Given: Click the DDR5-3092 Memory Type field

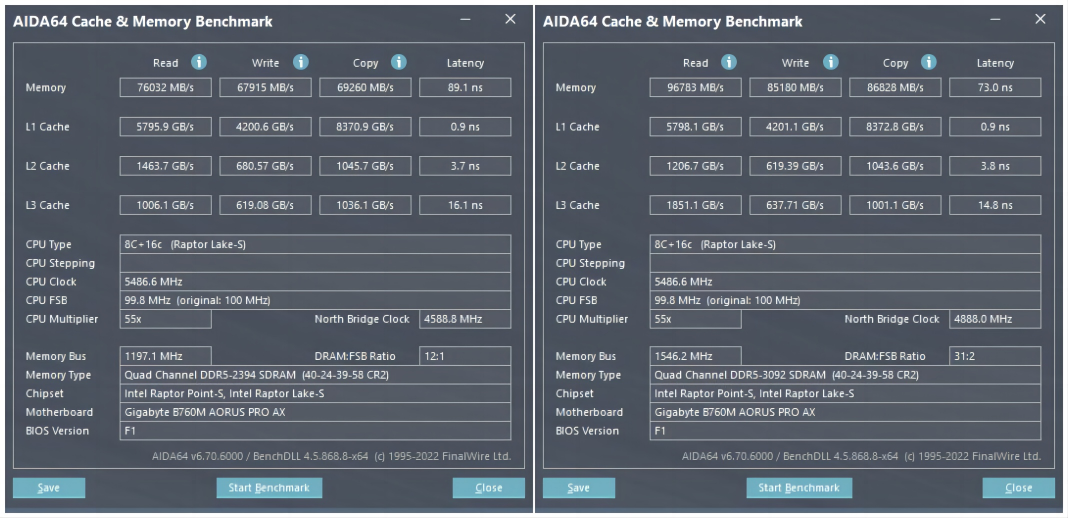Looking at the screenshot, I should coord(845,375).
